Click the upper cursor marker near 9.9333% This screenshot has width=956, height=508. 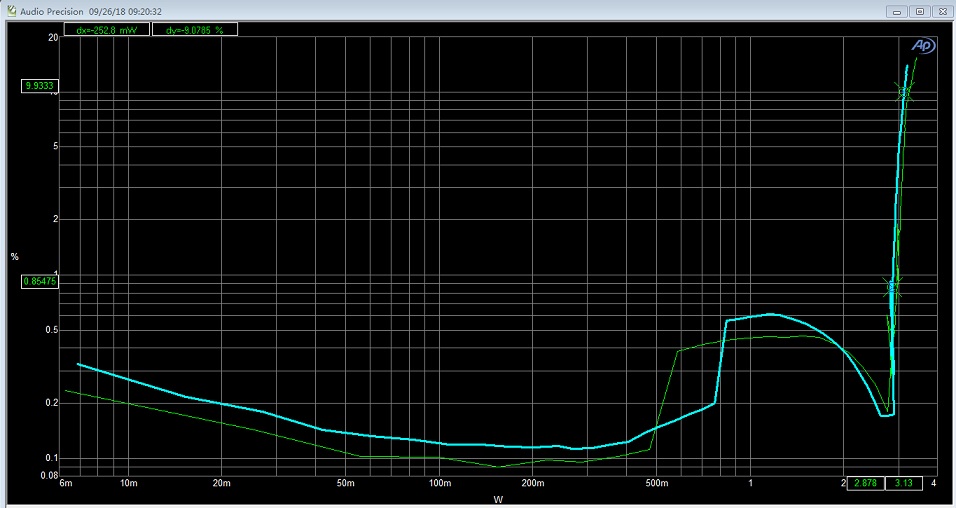tap(904, 92)
